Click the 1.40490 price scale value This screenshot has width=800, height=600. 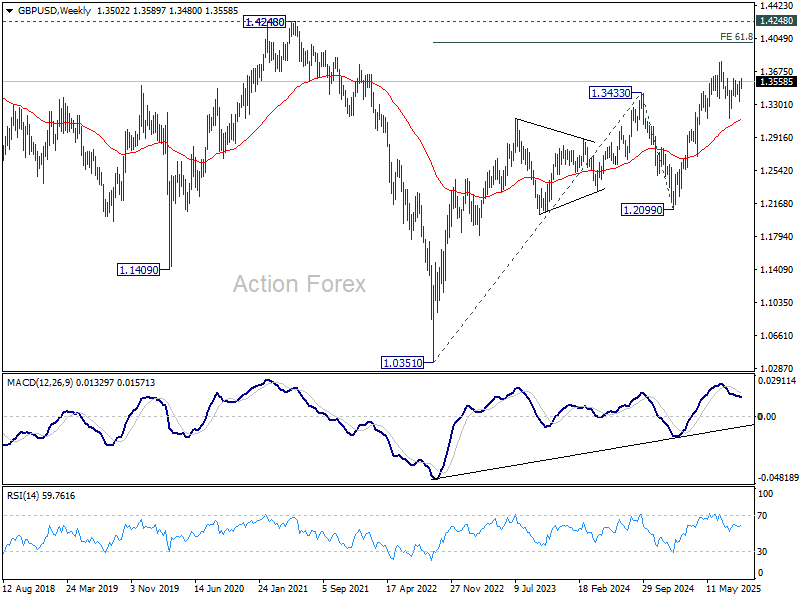777,39
